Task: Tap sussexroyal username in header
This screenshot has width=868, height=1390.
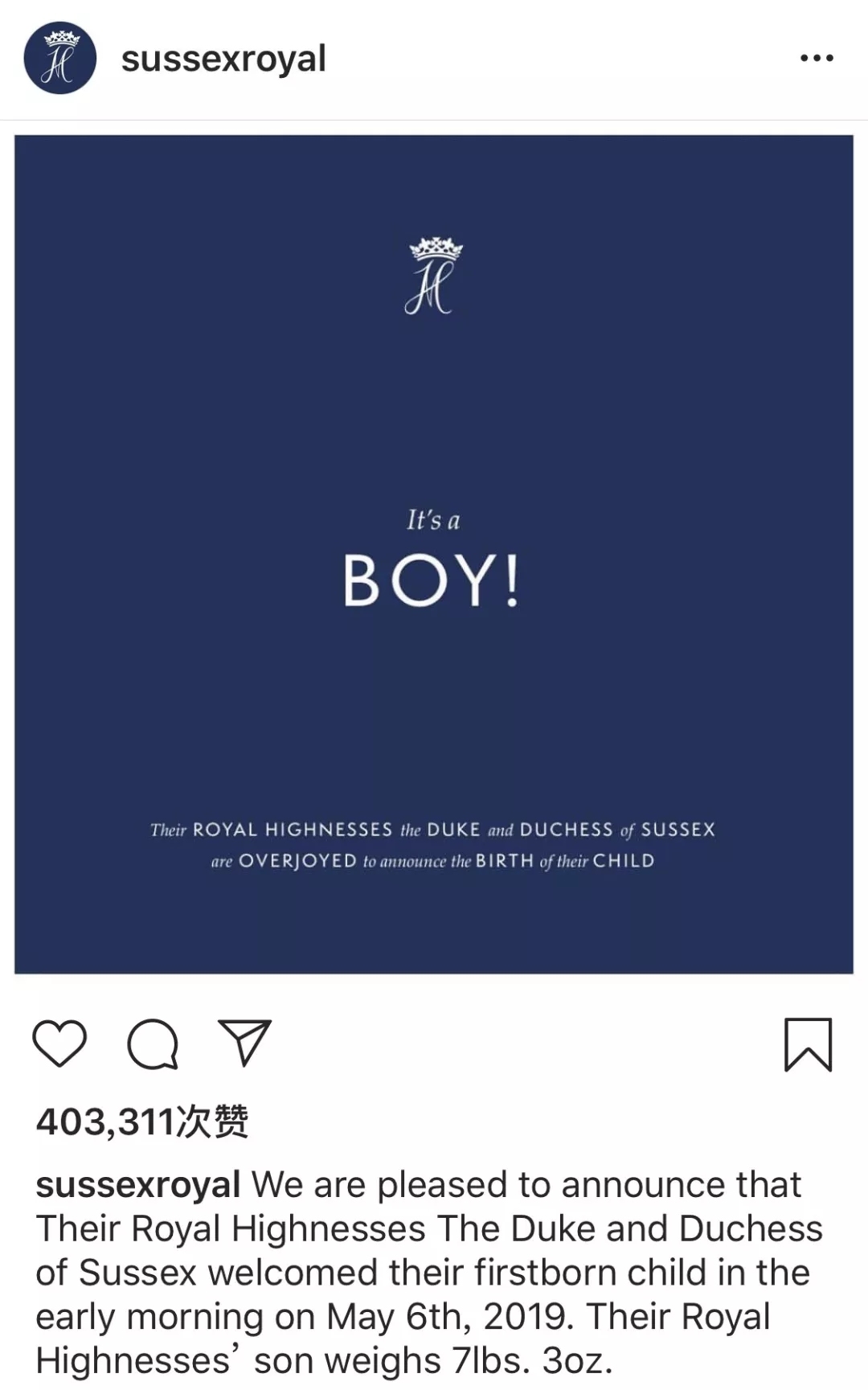Action: [x=223, y=59]
